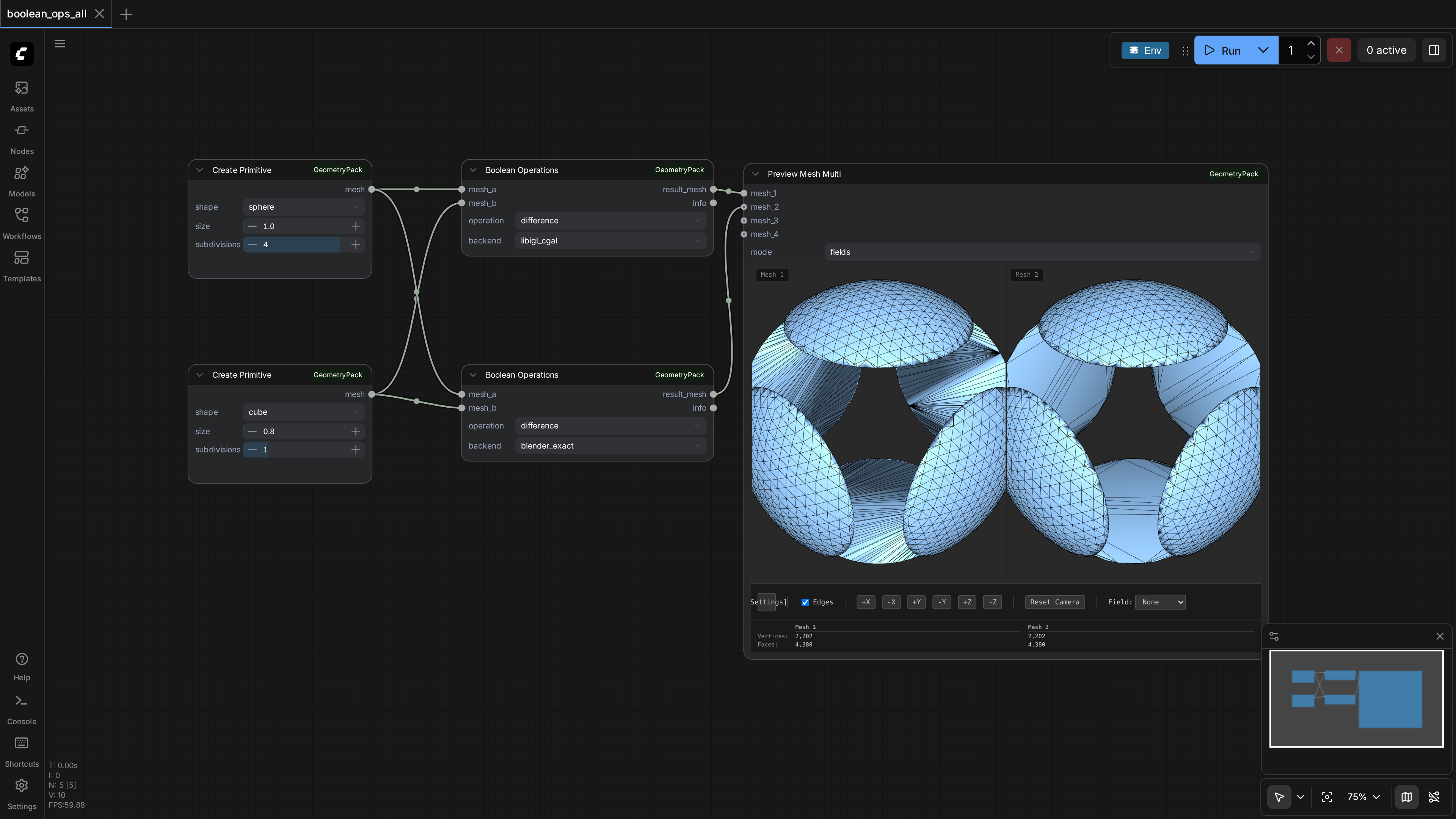Screen dimensions: 1456x819
Task: Fit view to canvas icon
Action: coord(1327,797)
